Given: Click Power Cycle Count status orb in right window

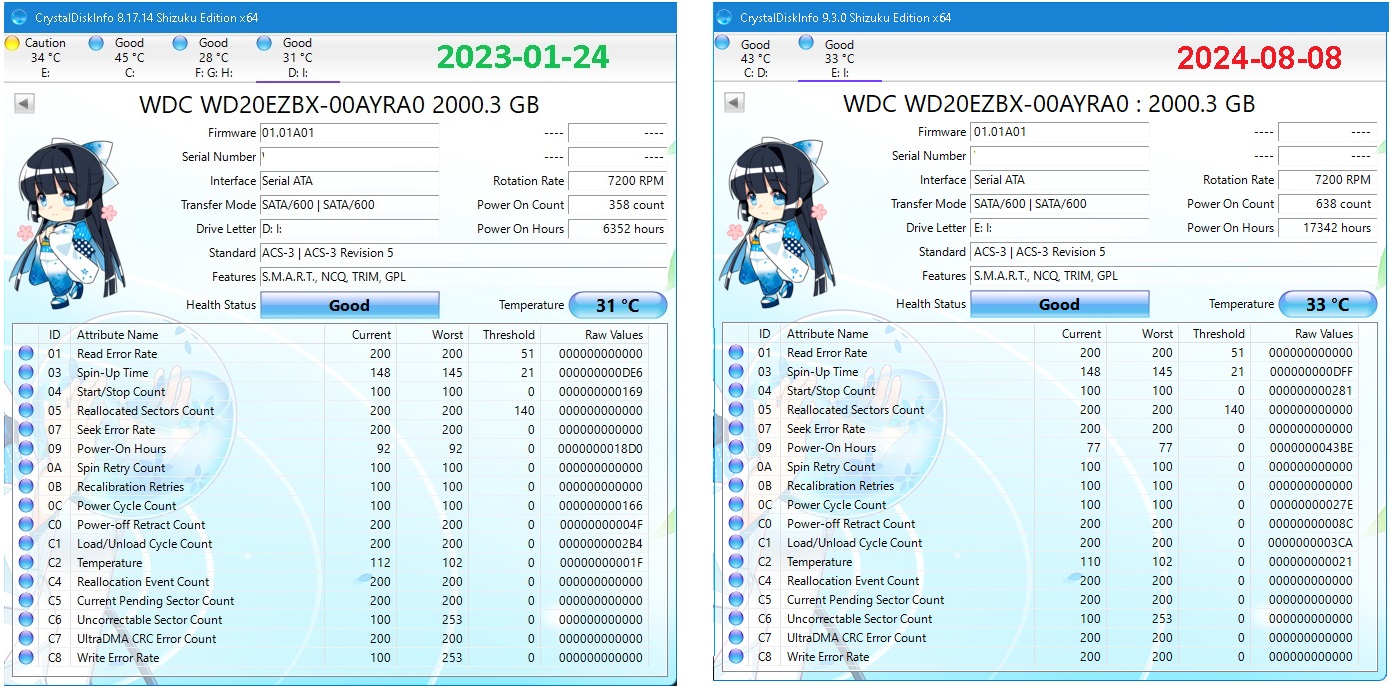Looking at the screenshot, I should tap(736, 505).
